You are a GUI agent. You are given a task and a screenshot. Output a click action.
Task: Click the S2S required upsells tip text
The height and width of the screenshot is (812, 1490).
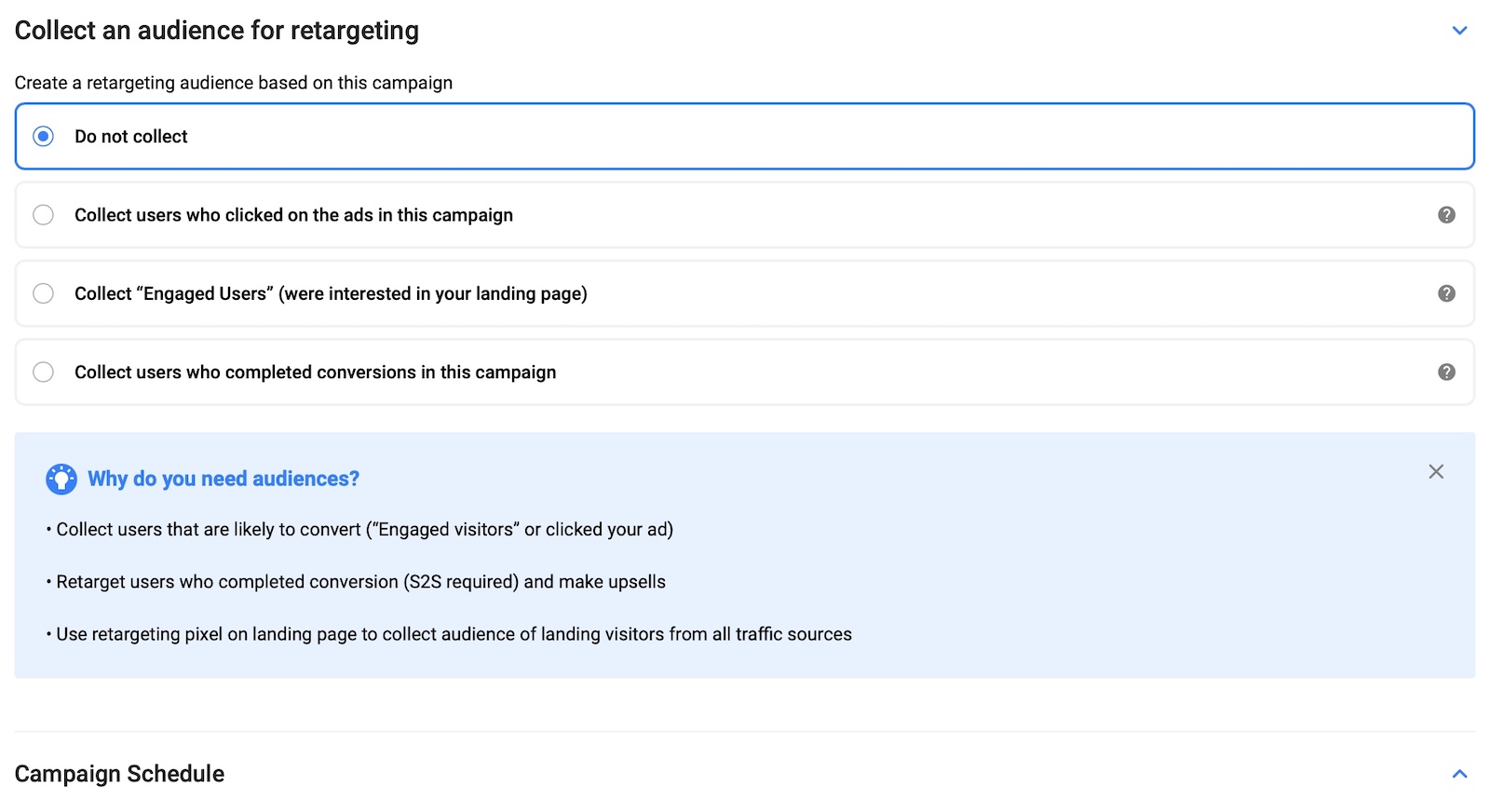360,582
